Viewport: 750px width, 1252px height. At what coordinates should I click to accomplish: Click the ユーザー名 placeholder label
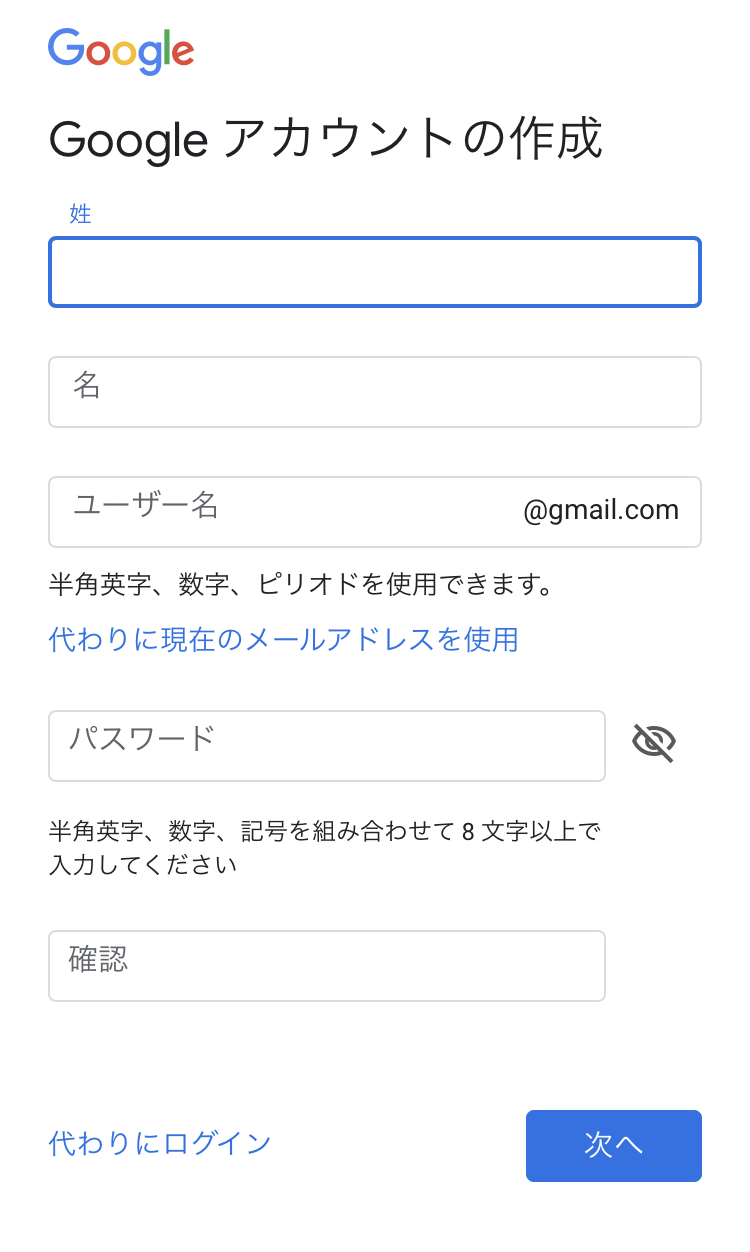[146, 505]
